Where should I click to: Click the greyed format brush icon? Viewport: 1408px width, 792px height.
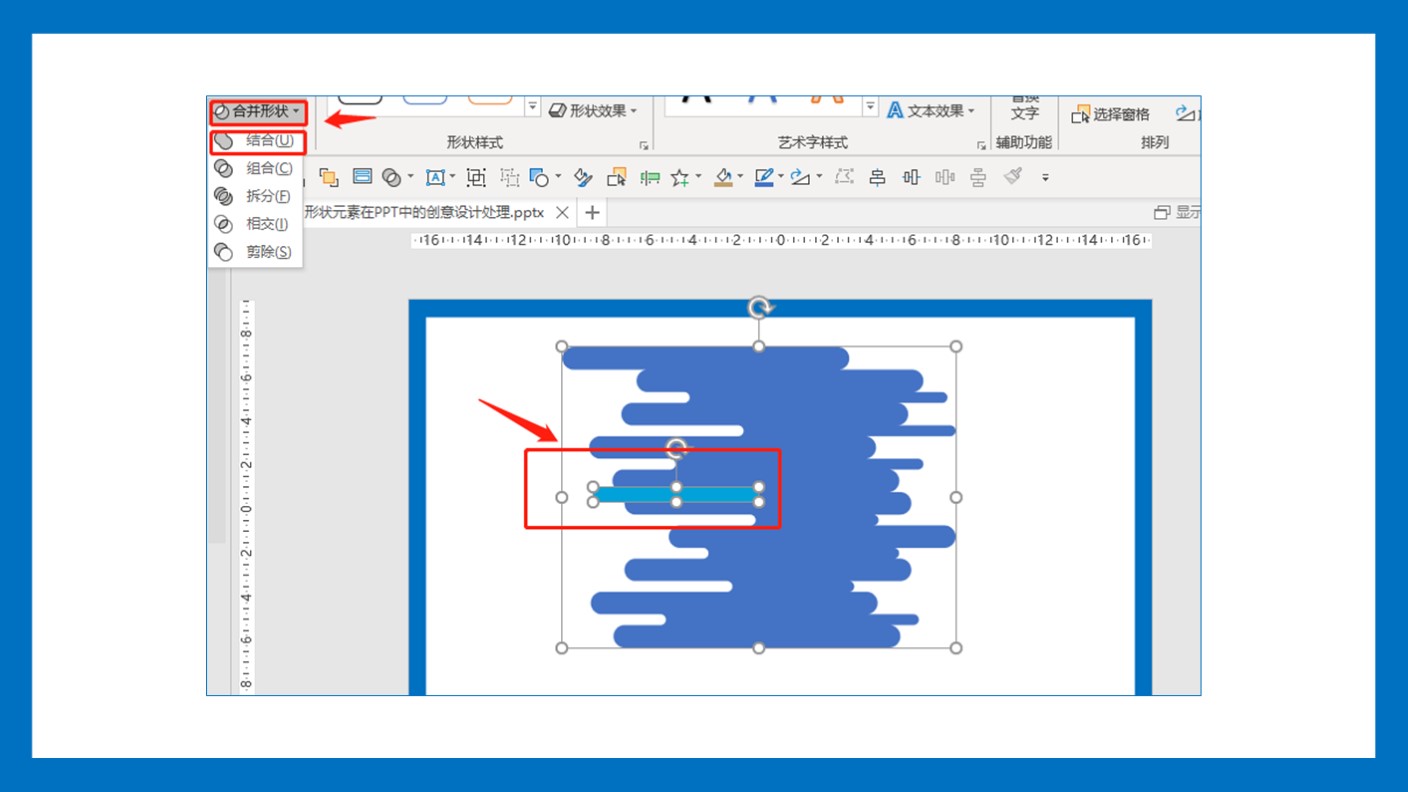click(x=1013, y=177)
